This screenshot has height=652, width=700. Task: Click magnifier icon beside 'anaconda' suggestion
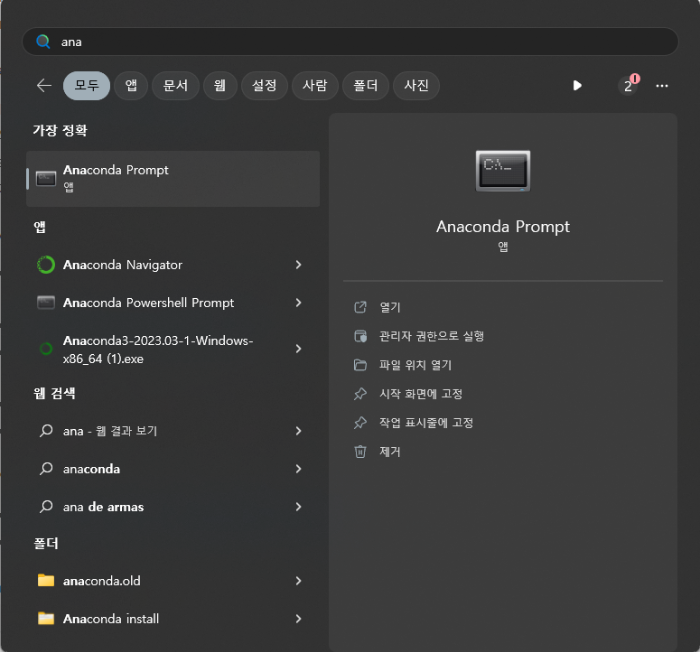point(46,468)
